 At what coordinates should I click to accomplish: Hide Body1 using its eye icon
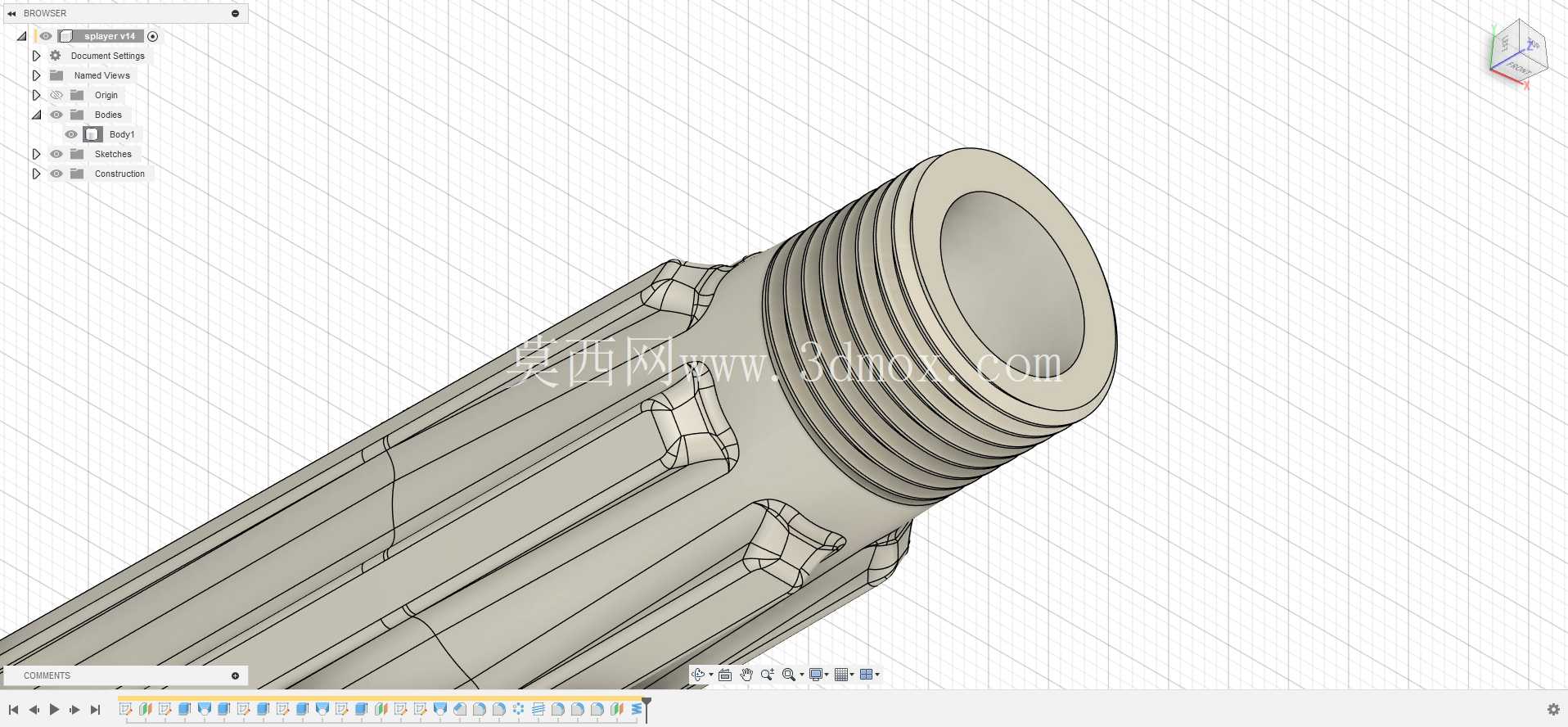71,134
